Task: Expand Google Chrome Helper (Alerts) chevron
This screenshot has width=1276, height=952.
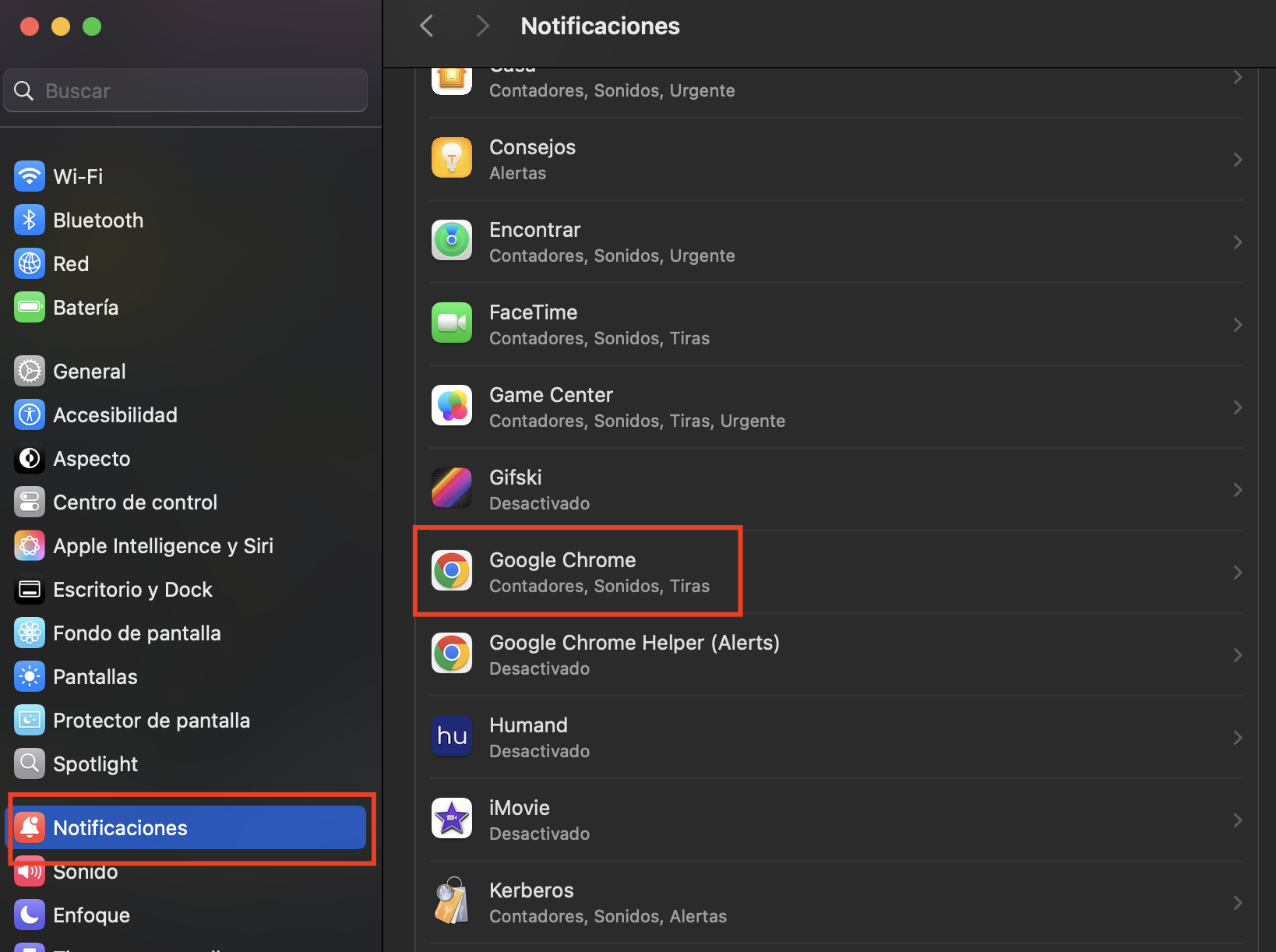Action: point(1237,655)
